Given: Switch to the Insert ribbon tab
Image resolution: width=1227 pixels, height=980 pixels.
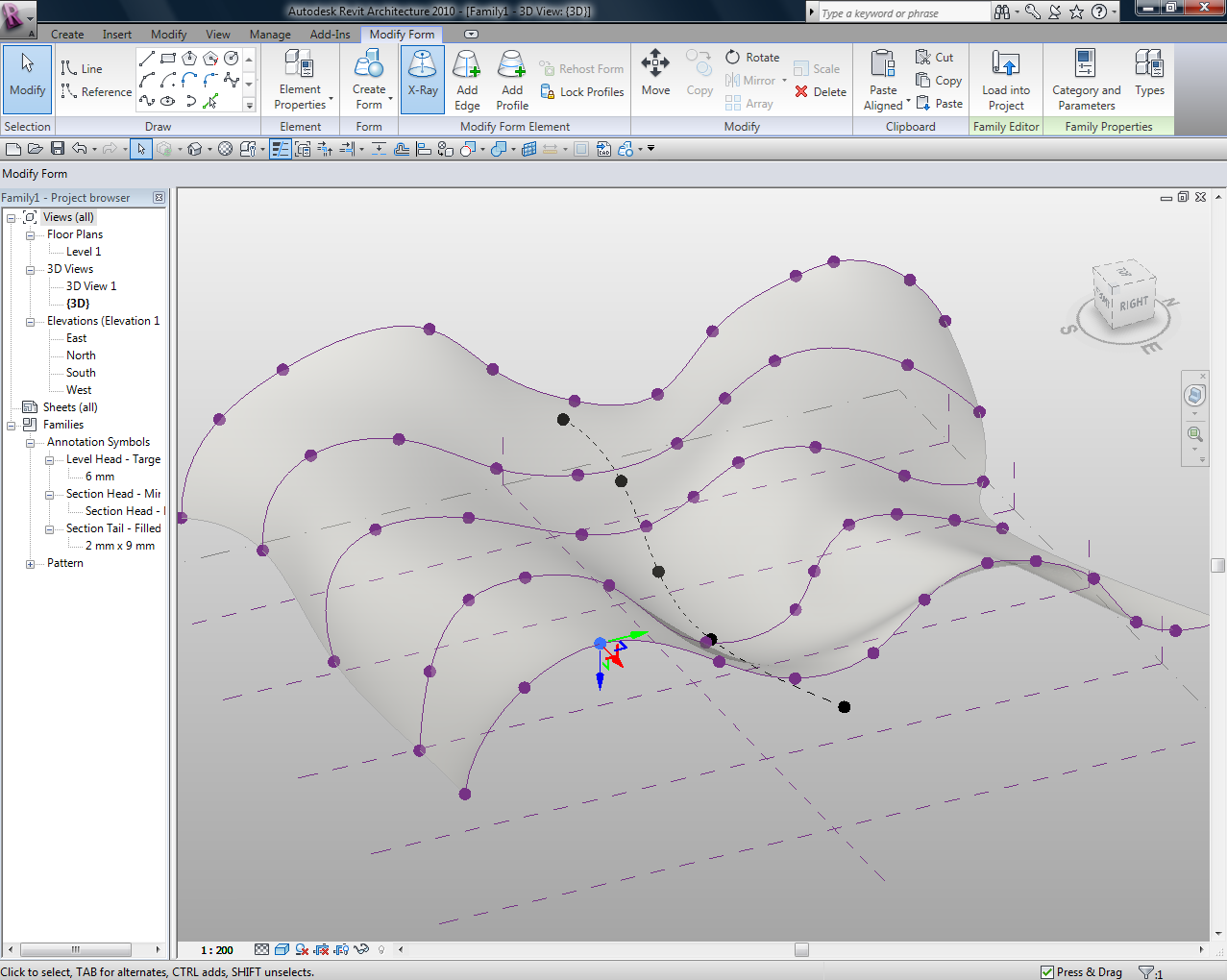Looking at the screenshot, I should click(117, 35).
